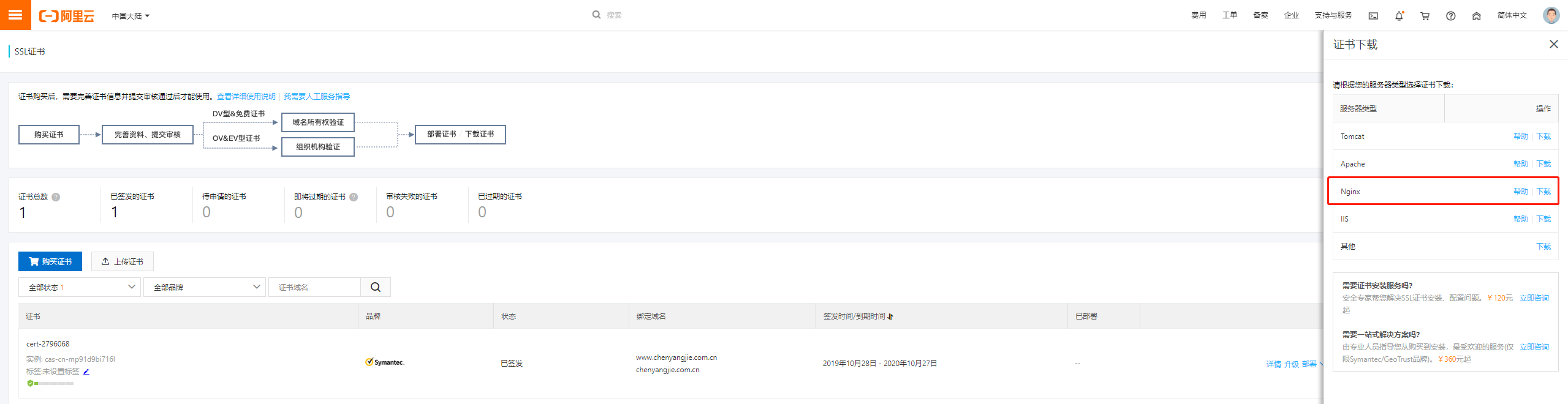
Task: Show tooltip icon beside 即将过期的证书
Action: (x=354, y=197)
